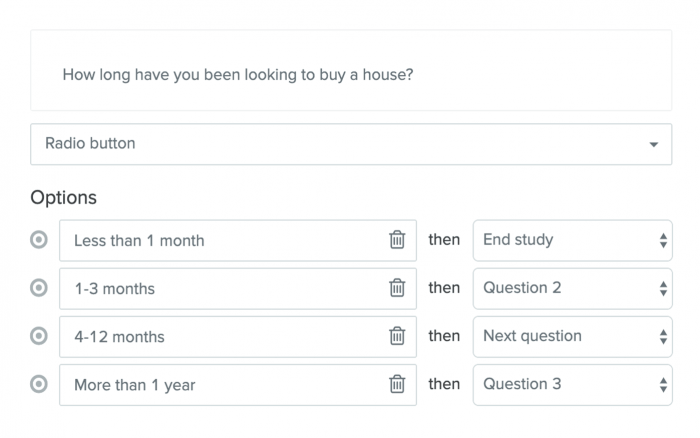This screenshot has height=438, width=700.
Task: Expand the 'Question 3' logic dropdown
Action: coord(572,384)
